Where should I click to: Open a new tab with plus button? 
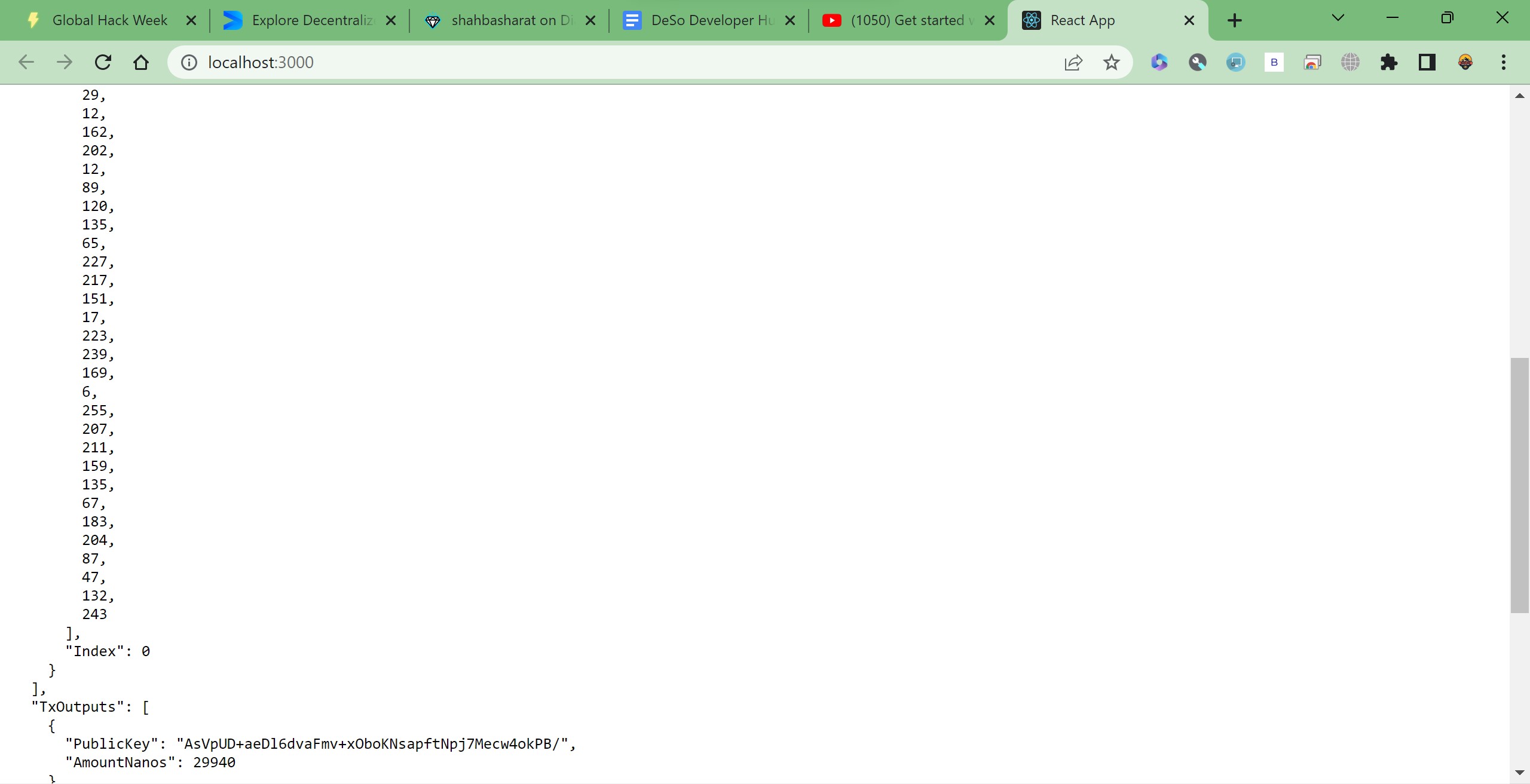tap(1234, 20)
